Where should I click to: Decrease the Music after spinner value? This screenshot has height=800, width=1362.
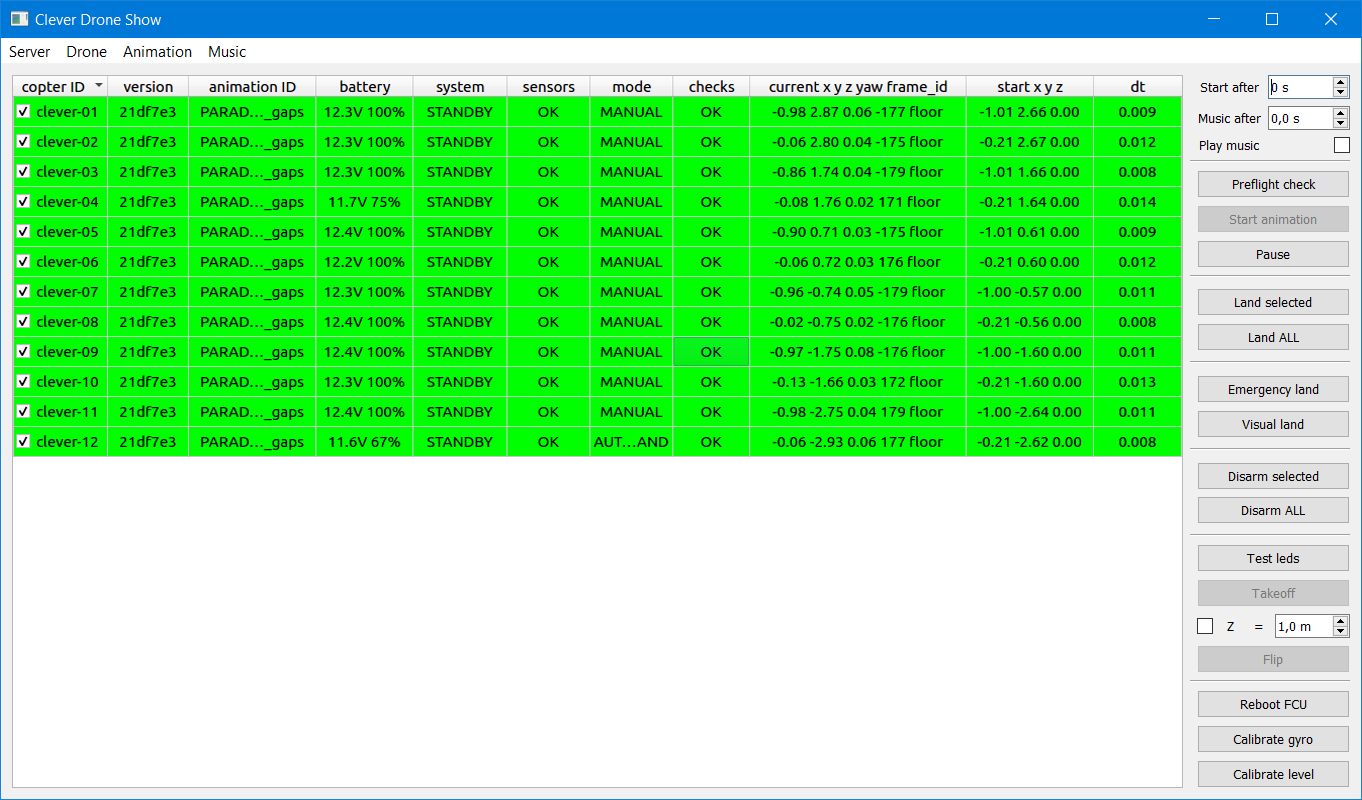click(x=1340, y=123)
